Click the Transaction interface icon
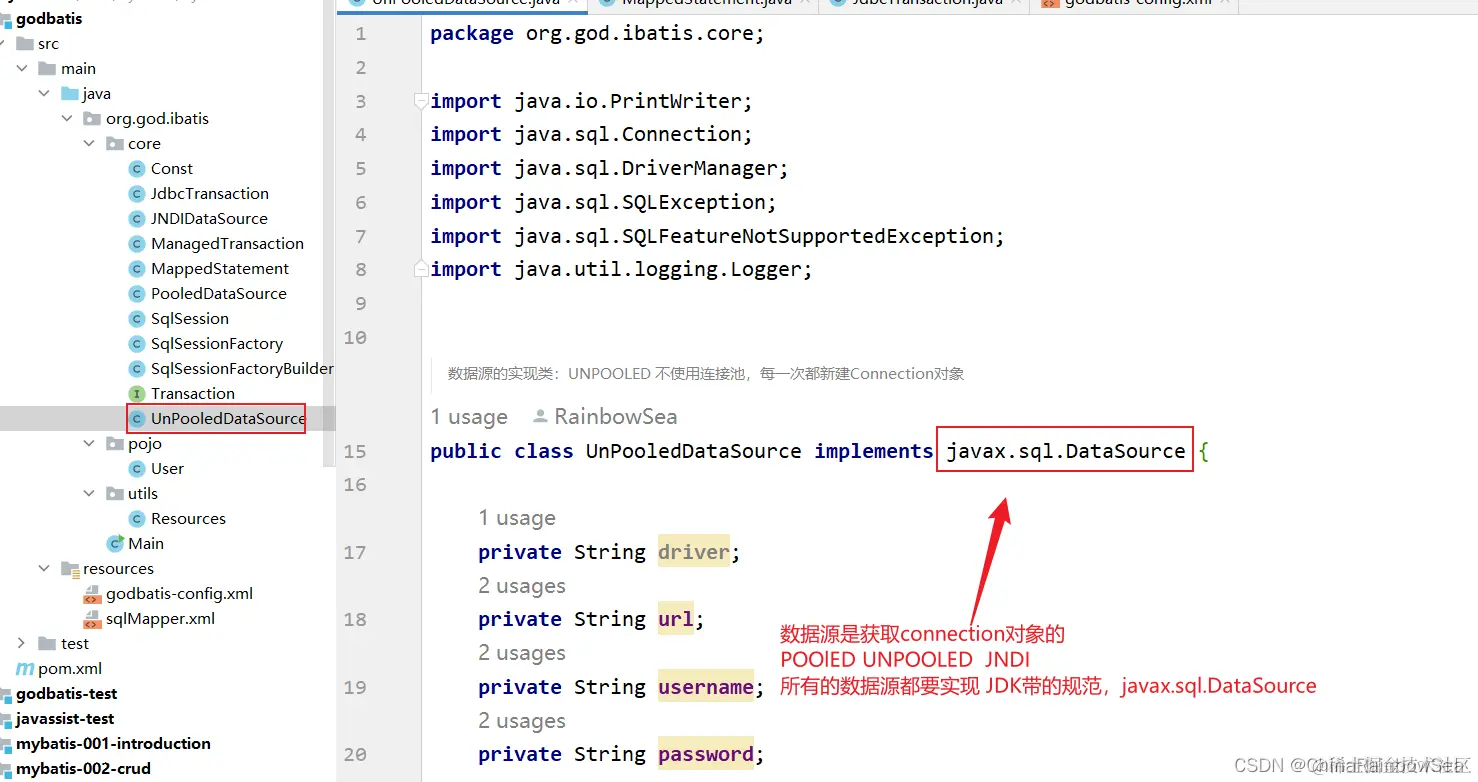 [x=137, y=394]
